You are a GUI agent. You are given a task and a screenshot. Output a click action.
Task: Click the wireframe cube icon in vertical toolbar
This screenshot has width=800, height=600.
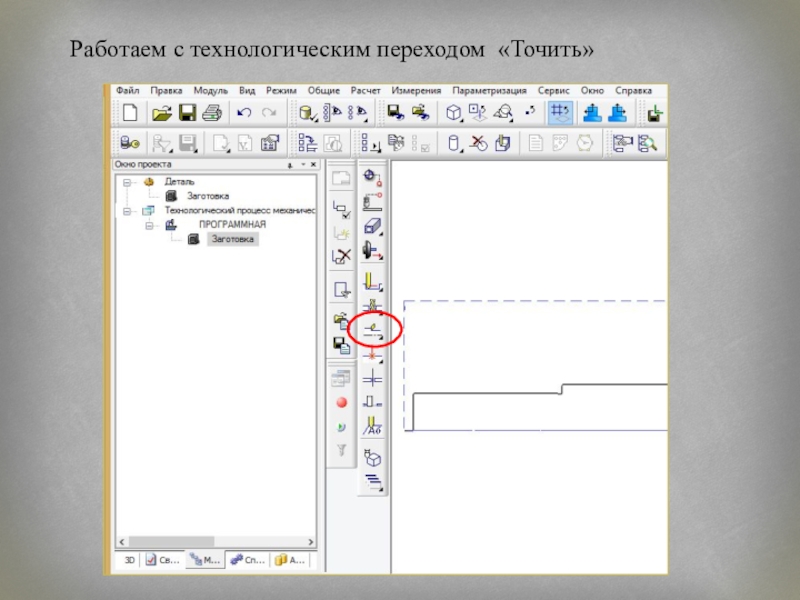372,458
